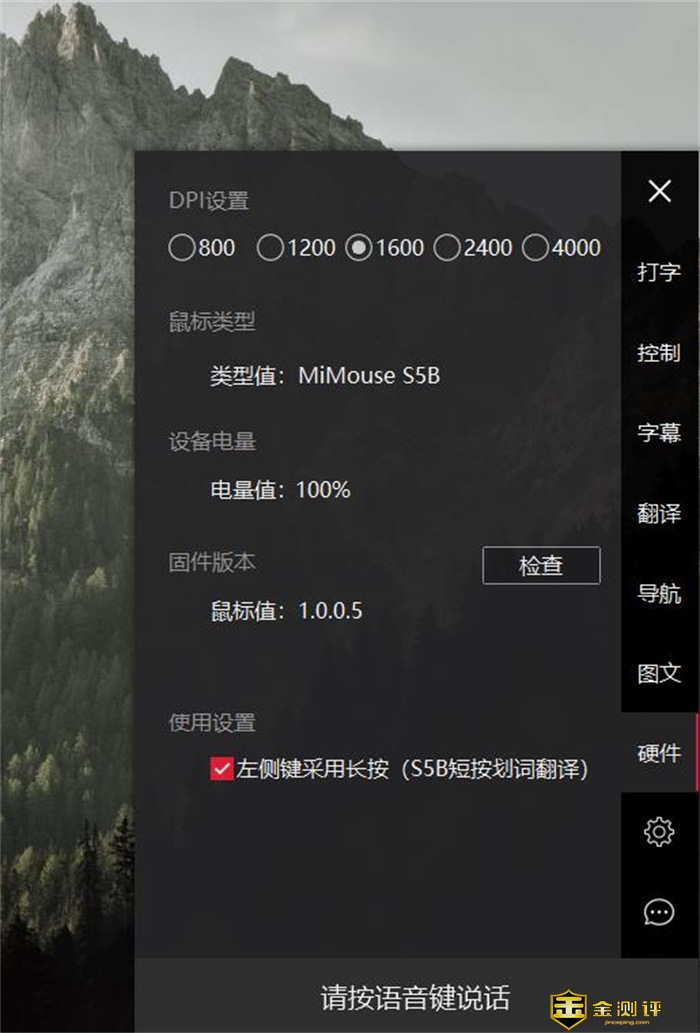This screenshot has width=700, height=1033.
Task: Switch to the 打字 tab
Action: click(x=659, y=271)
